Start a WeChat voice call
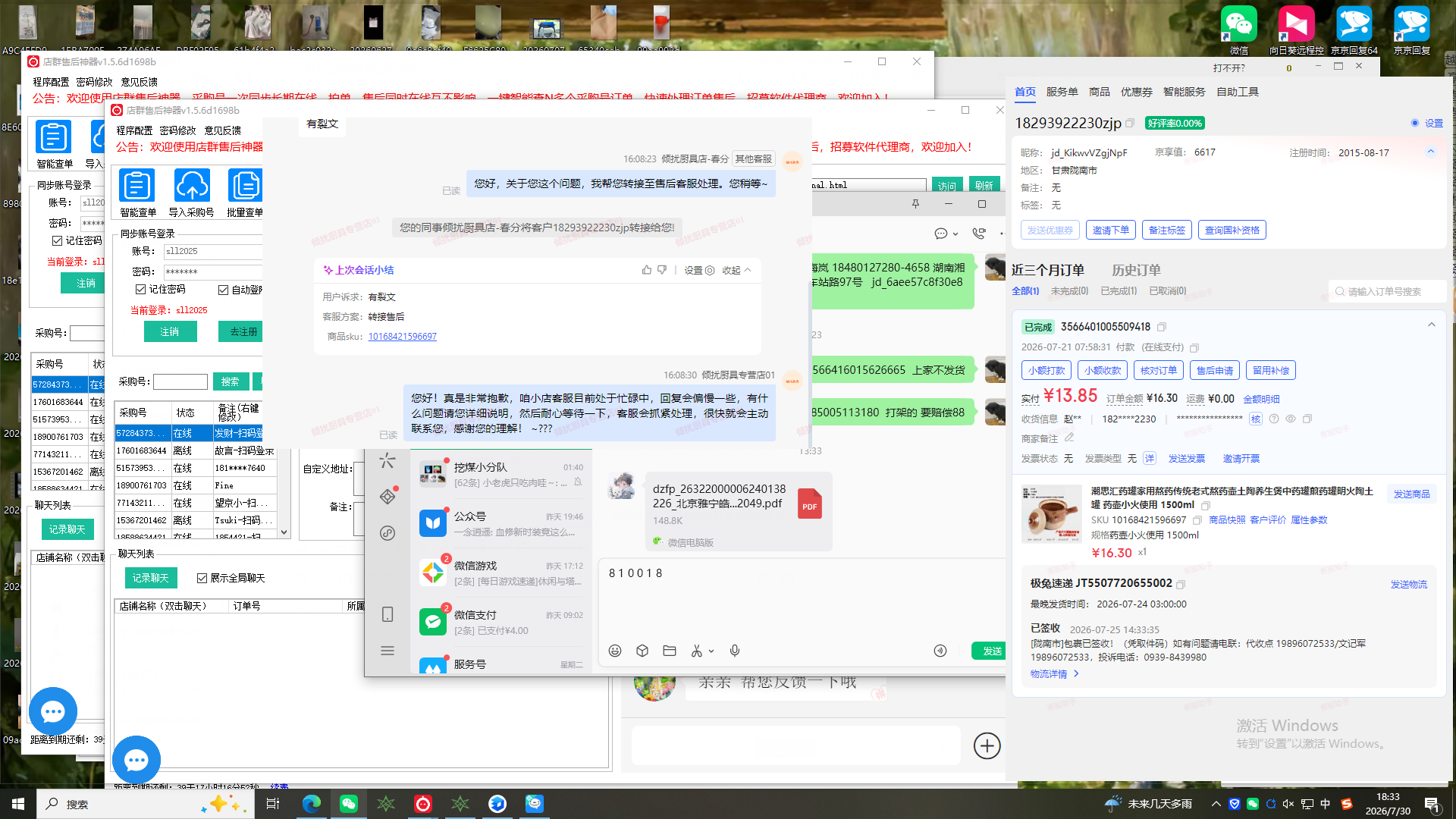This screenshot has width=1456, height=819. [979, 234]
